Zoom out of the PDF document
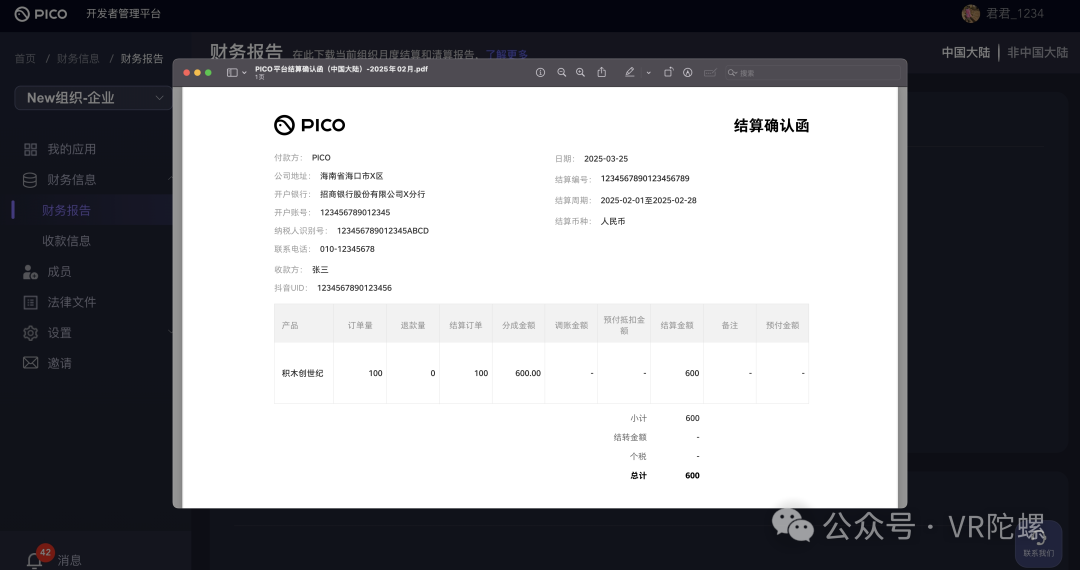This screenshot has width=1080, height=570. pos(561,72)
